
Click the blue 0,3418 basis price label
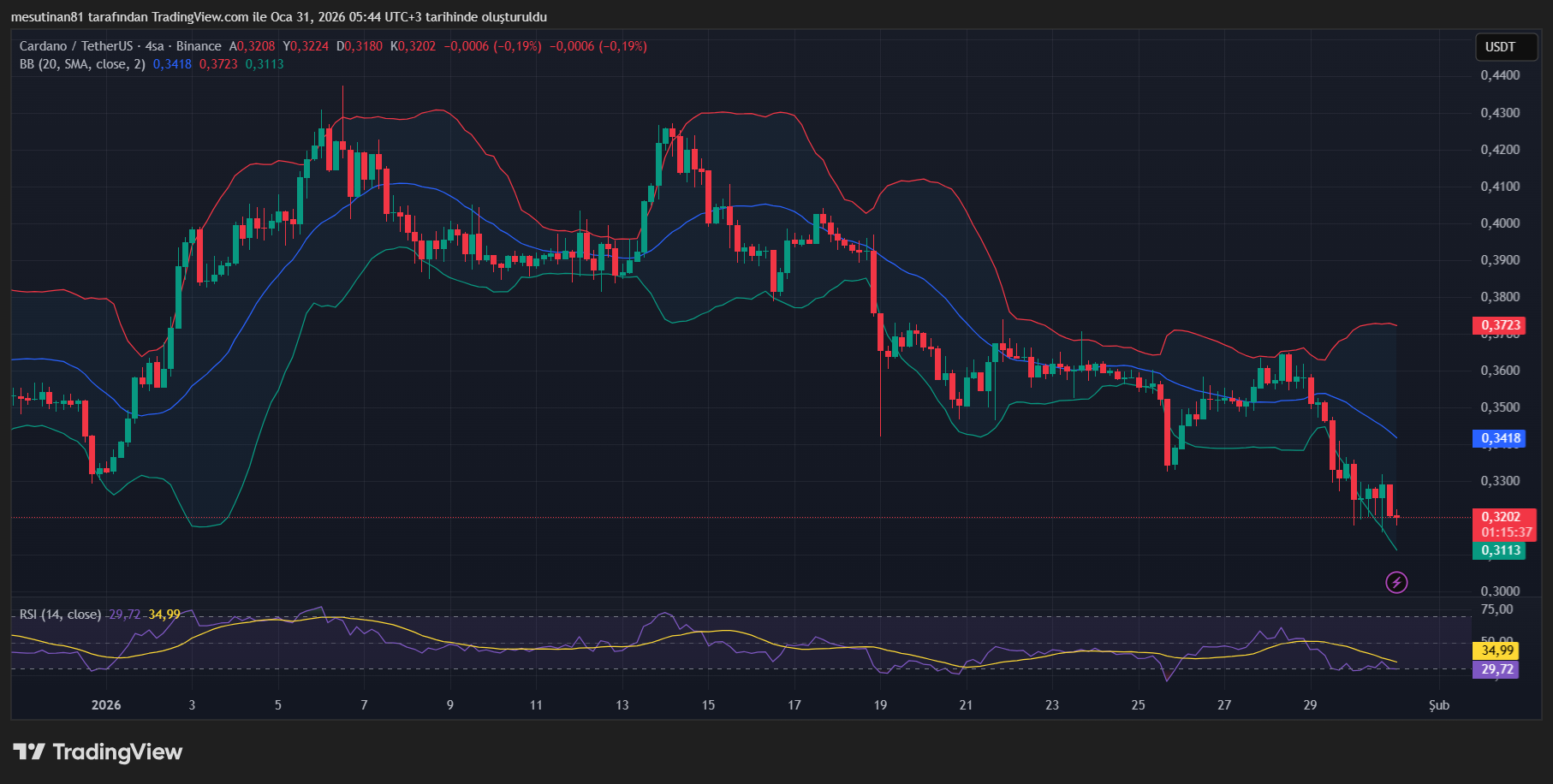1501,438
